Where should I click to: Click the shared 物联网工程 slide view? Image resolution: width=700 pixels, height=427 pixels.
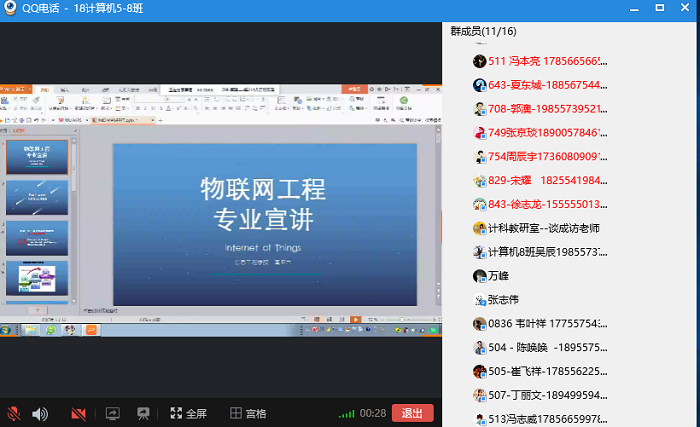coord(264,224)
